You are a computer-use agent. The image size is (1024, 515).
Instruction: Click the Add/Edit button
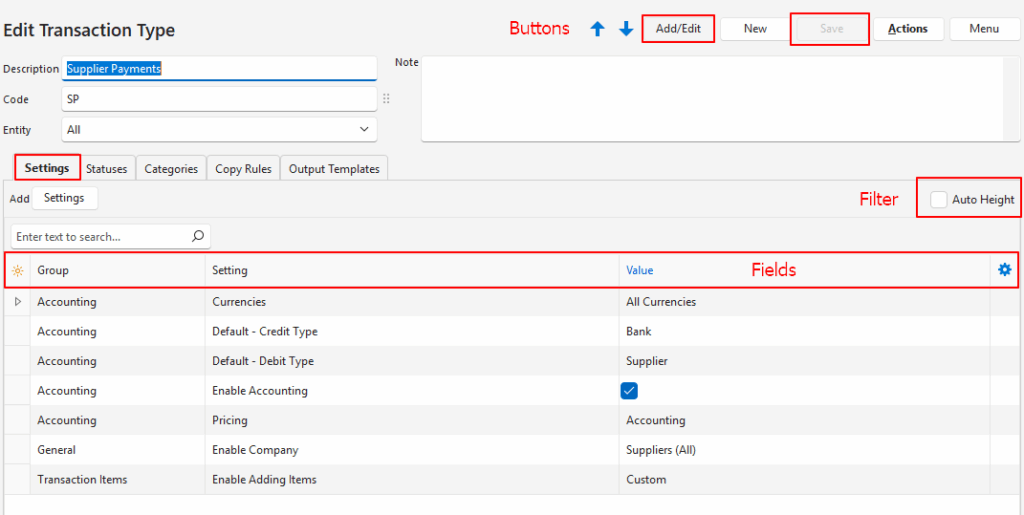(x=678, y=29)
